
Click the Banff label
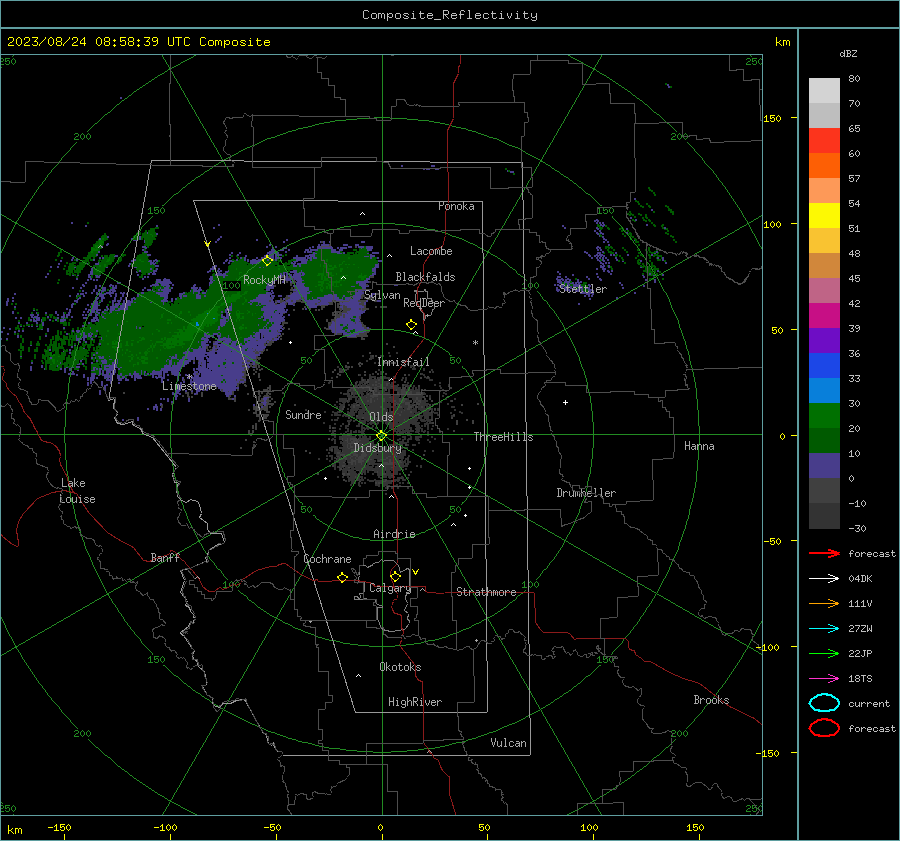pos(165,557)
